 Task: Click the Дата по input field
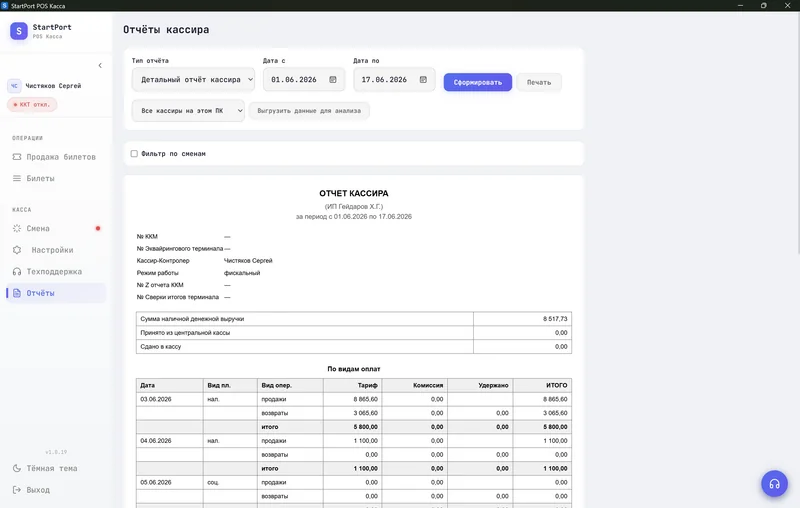point(394,80)
